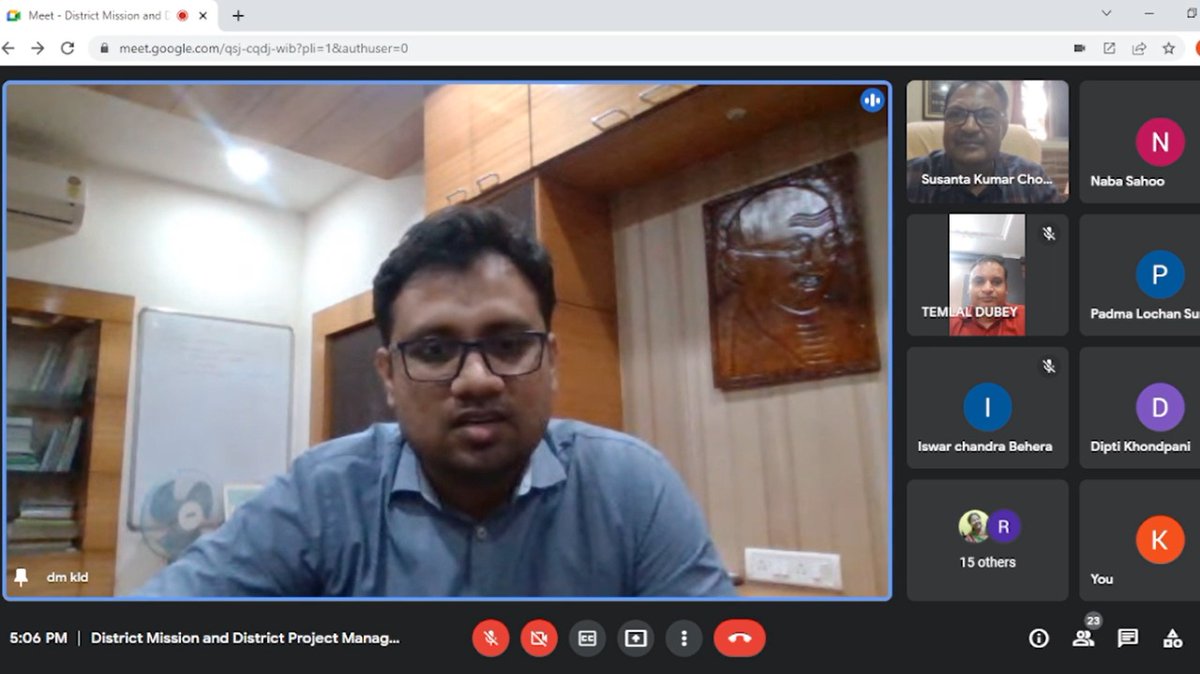Open meeting details info icon

(1039, 638)
